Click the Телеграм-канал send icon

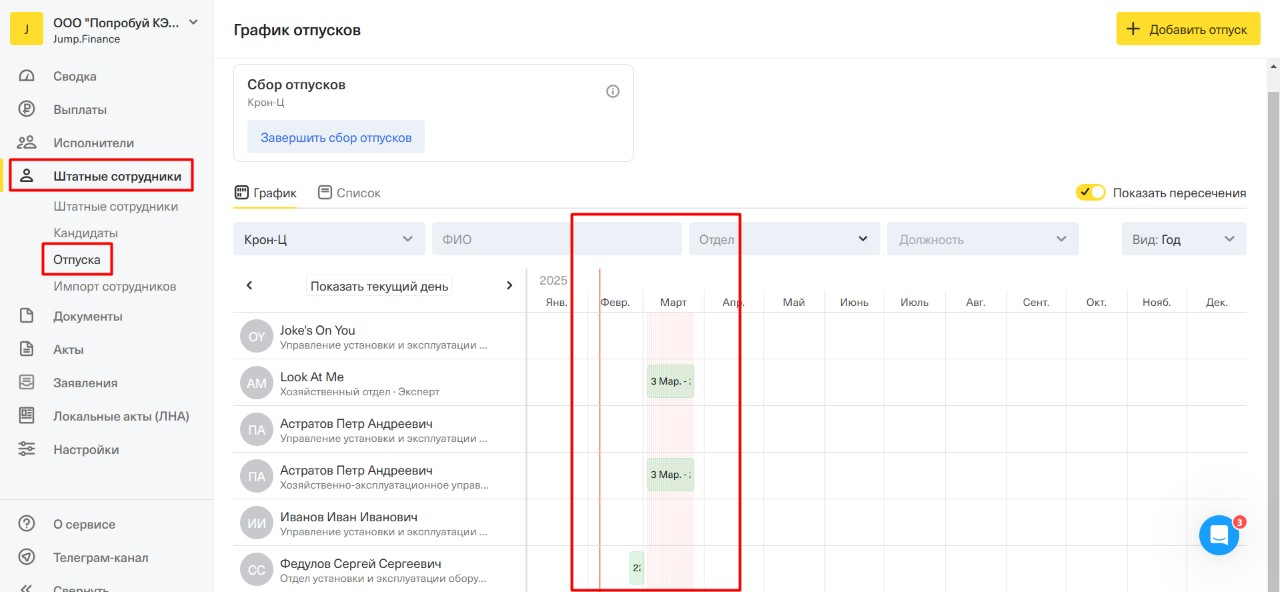point(27,558)
